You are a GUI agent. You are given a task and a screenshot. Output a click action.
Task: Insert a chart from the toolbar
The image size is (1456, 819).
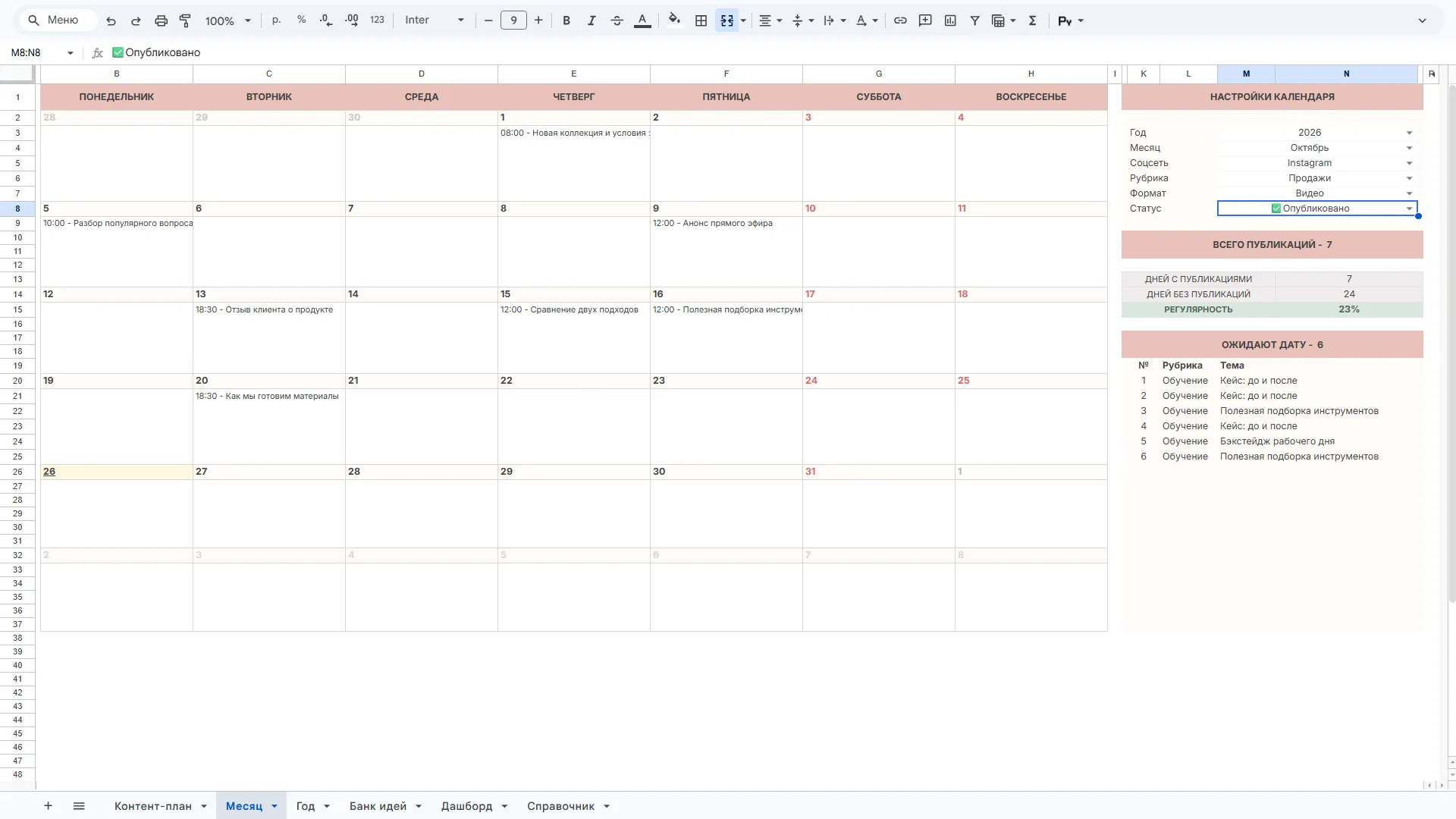950,20
